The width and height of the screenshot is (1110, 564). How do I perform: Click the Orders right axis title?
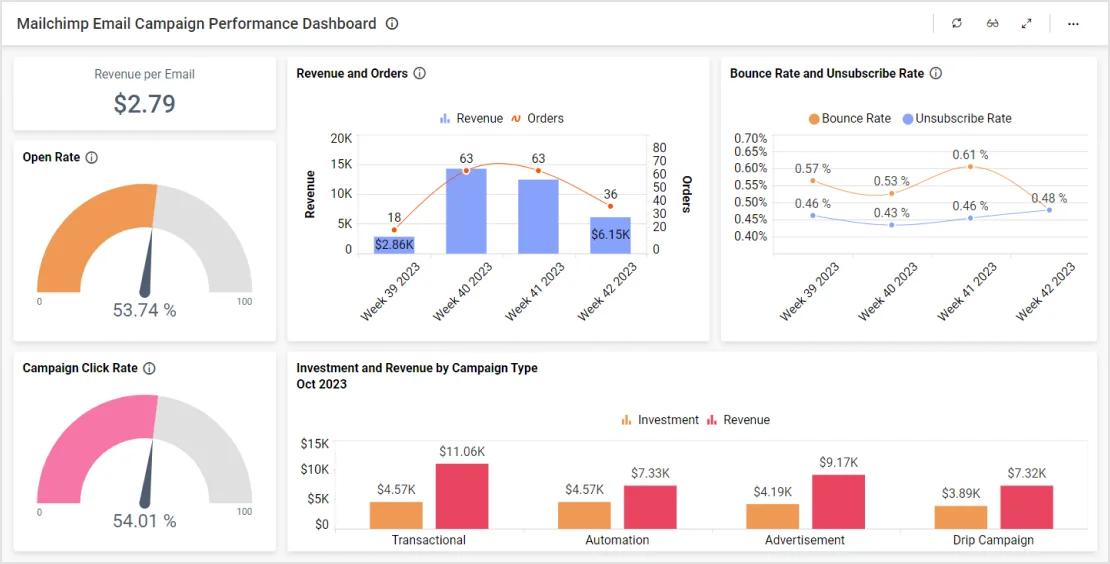(x=686, y=194)
